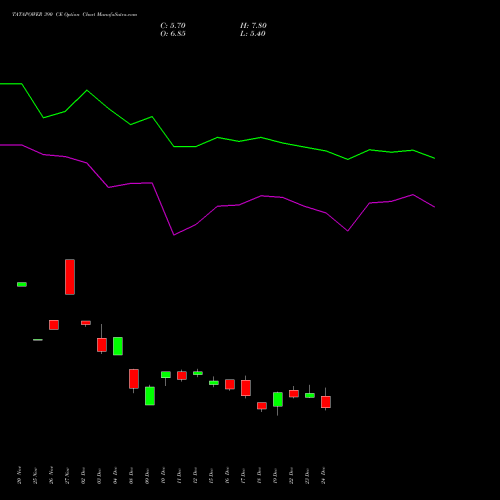Click the purple lower indicator line
This screenshot has height=500, width=500.
click(217, 206)
